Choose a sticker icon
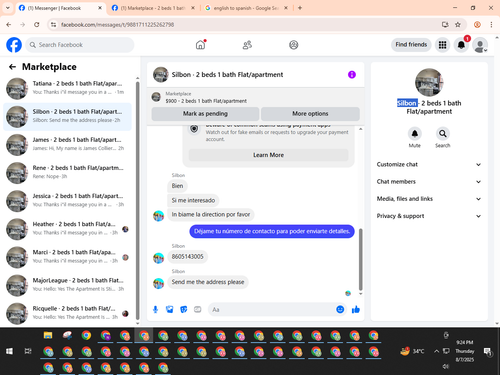Image resolution: width=500 pixels, height=375 pixels. click(x=184, y=310)
